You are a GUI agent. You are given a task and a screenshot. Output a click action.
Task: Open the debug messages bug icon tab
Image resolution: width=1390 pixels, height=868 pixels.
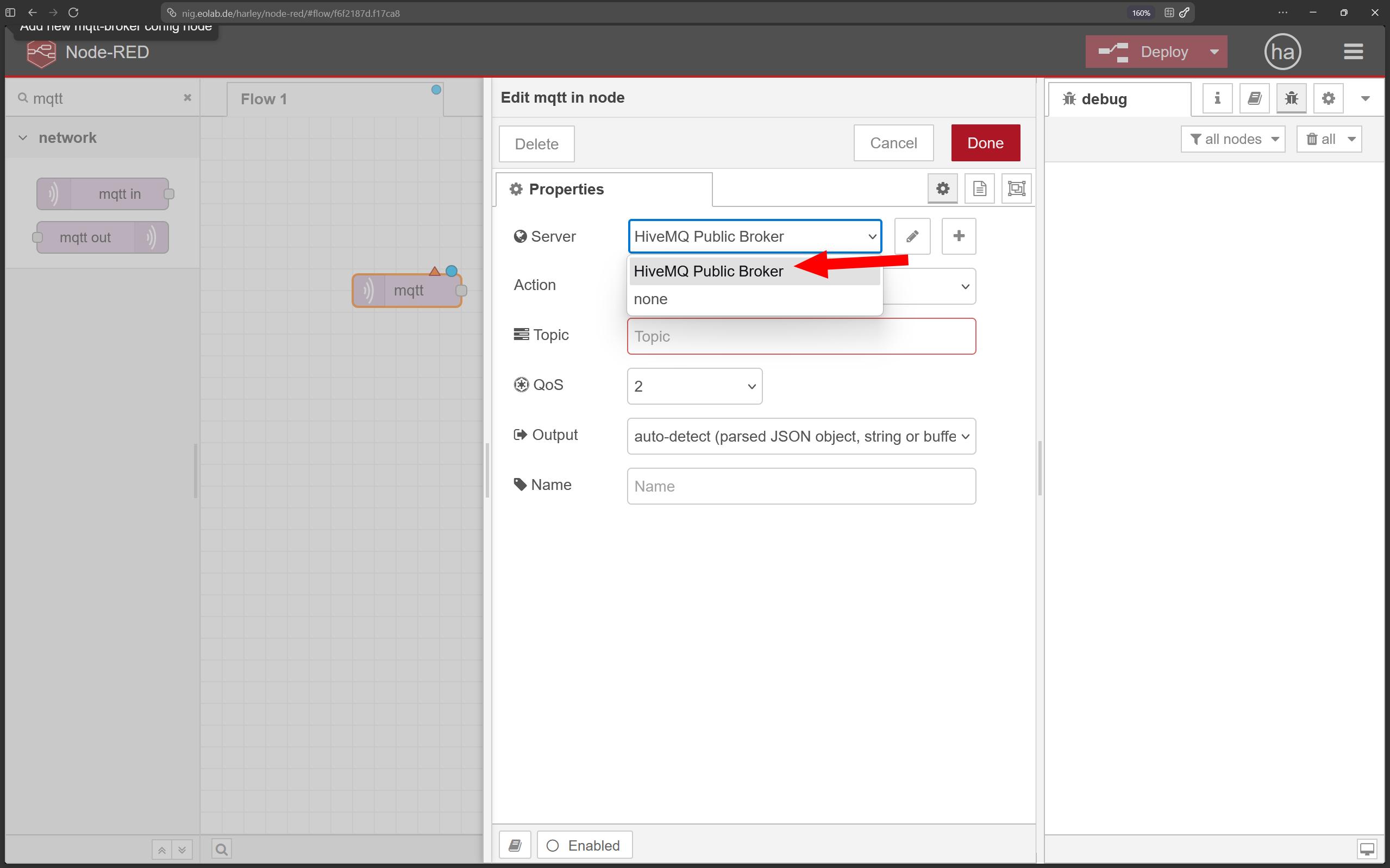pos(1291,98)
